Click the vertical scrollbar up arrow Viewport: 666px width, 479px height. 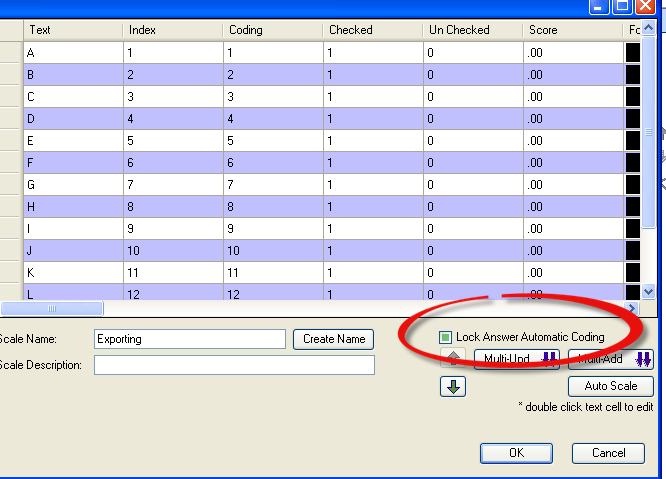coord(648,28)
